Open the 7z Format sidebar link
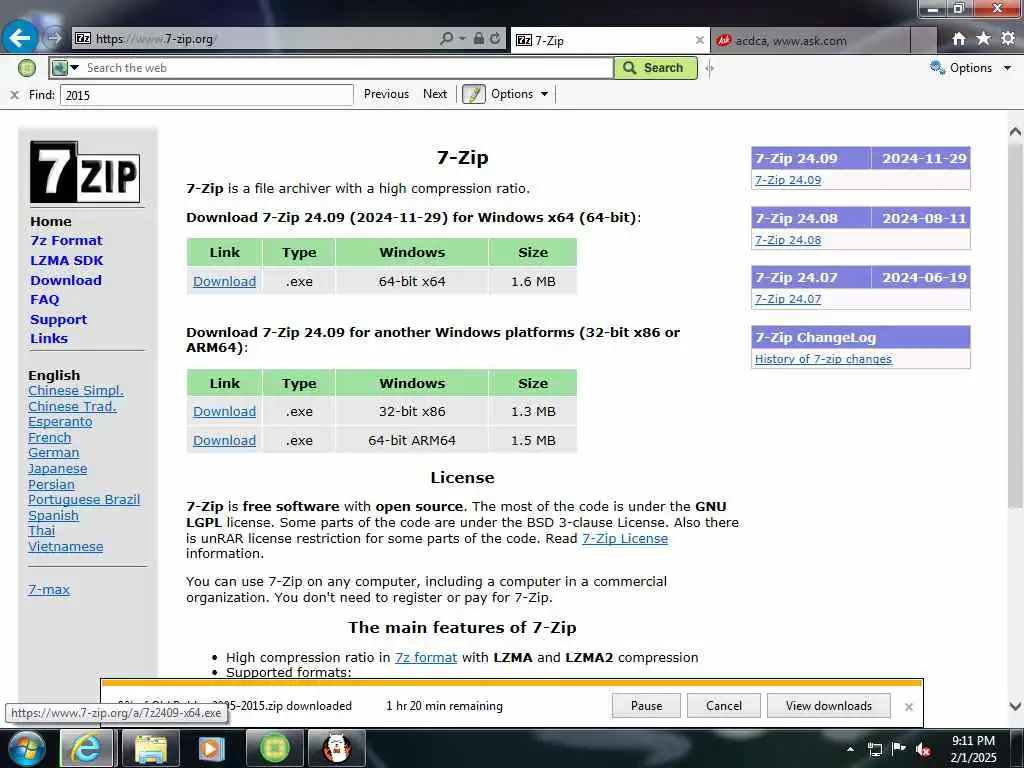 coord(66,240)
